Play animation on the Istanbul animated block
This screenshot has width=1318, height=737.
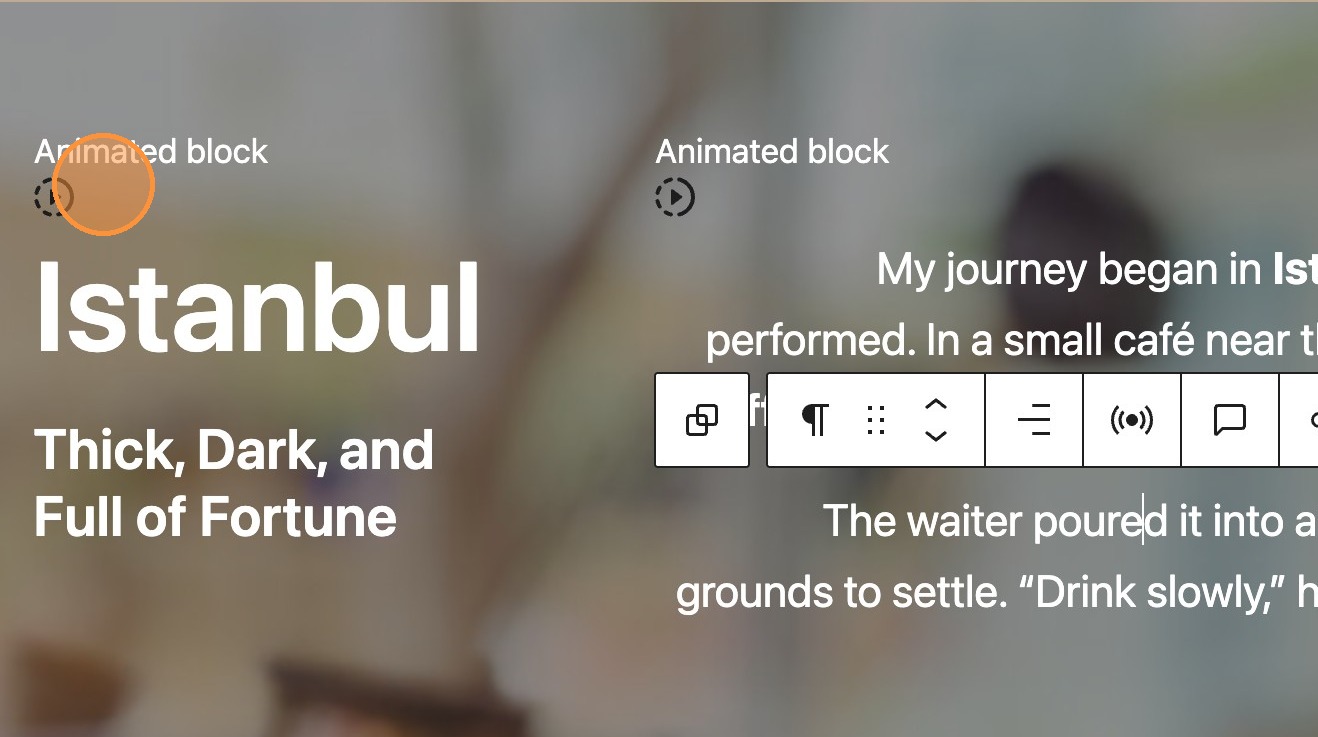coord(52,196)
